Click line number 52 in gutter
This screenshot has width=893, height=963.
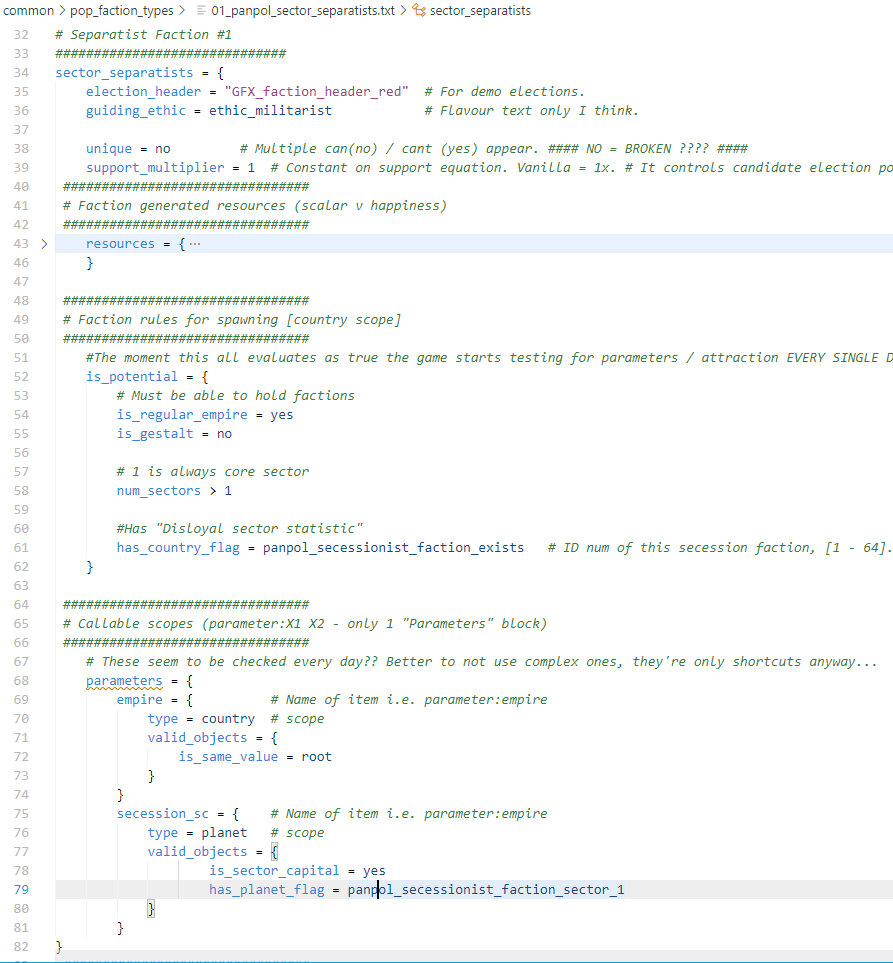pos(21,376)
